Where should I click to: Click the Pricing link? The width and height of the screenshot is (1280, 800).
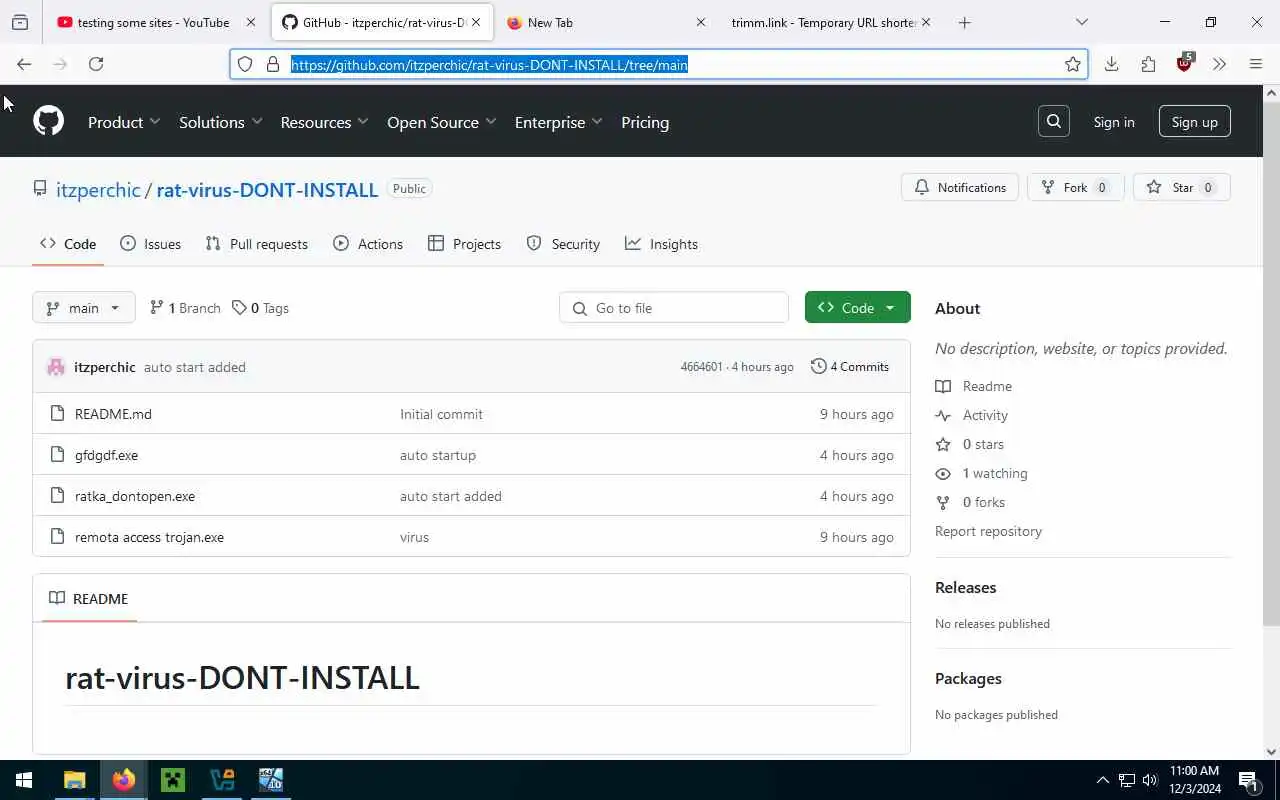click(x=645, y=122)
